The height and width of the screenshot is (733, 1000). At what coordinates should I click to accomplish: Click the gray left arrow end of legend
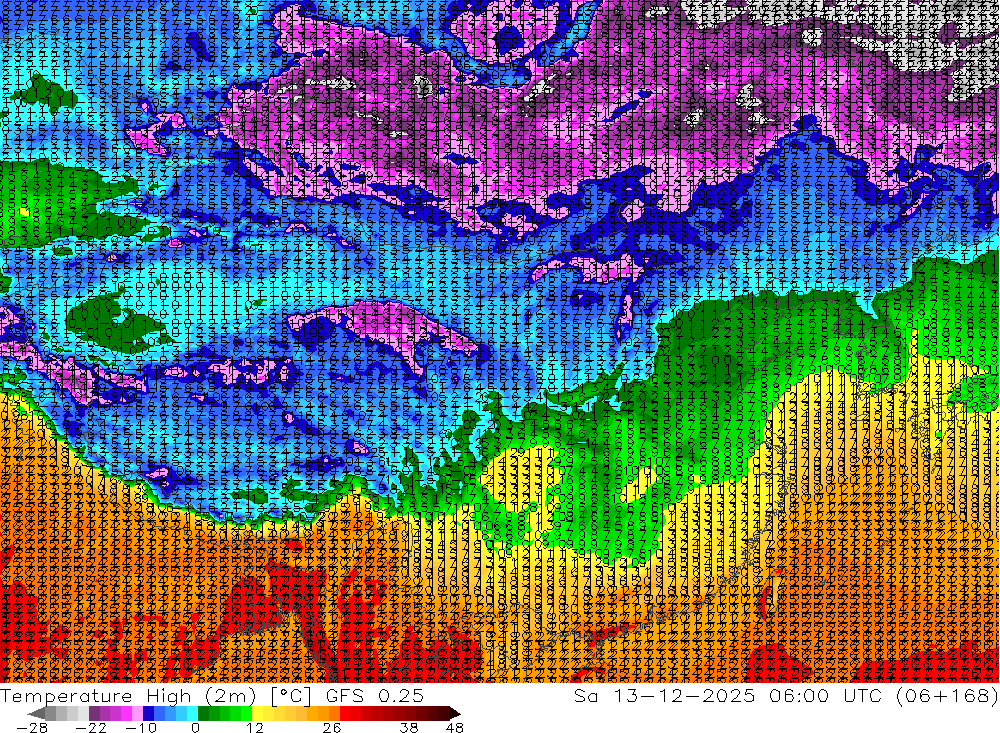tap(36, 713)
